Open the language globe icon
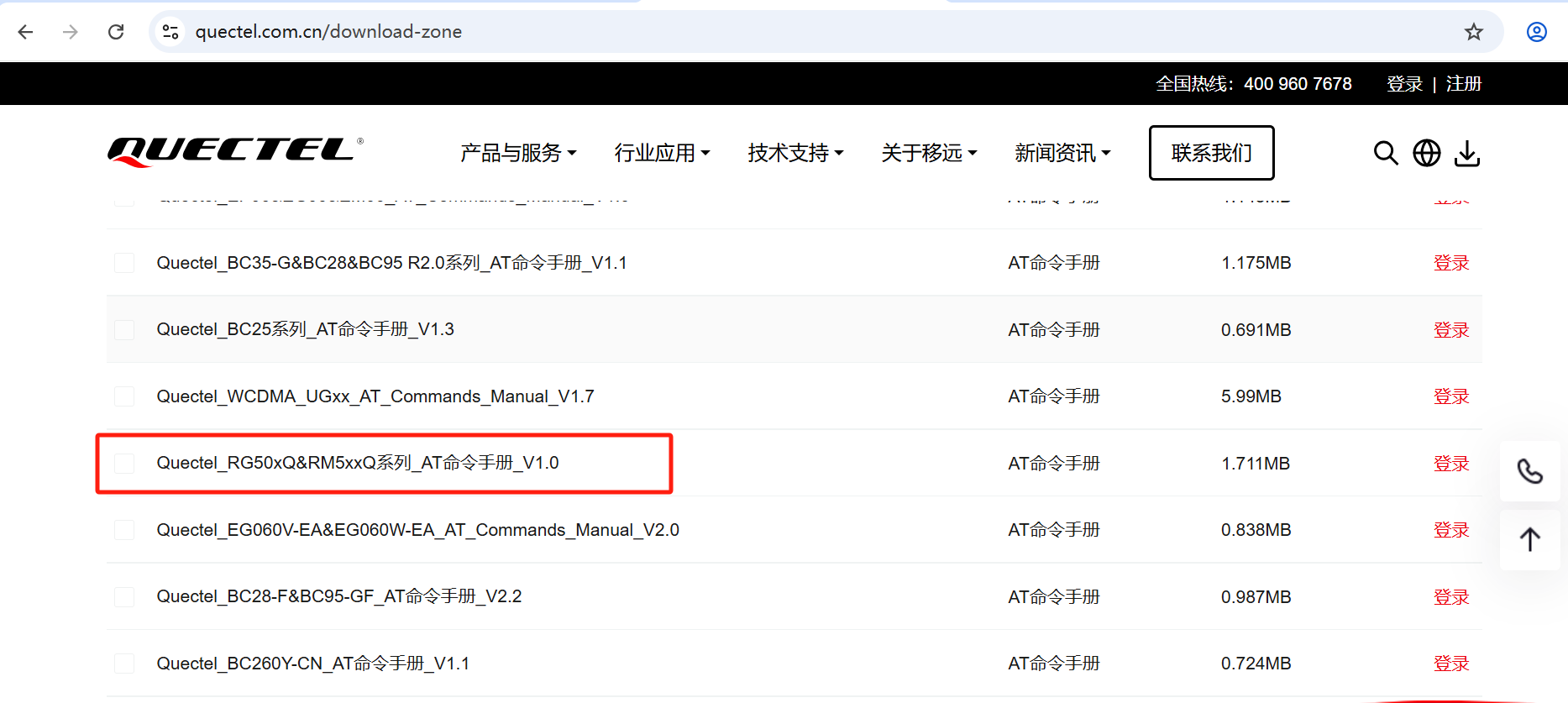 (1426, 153)
